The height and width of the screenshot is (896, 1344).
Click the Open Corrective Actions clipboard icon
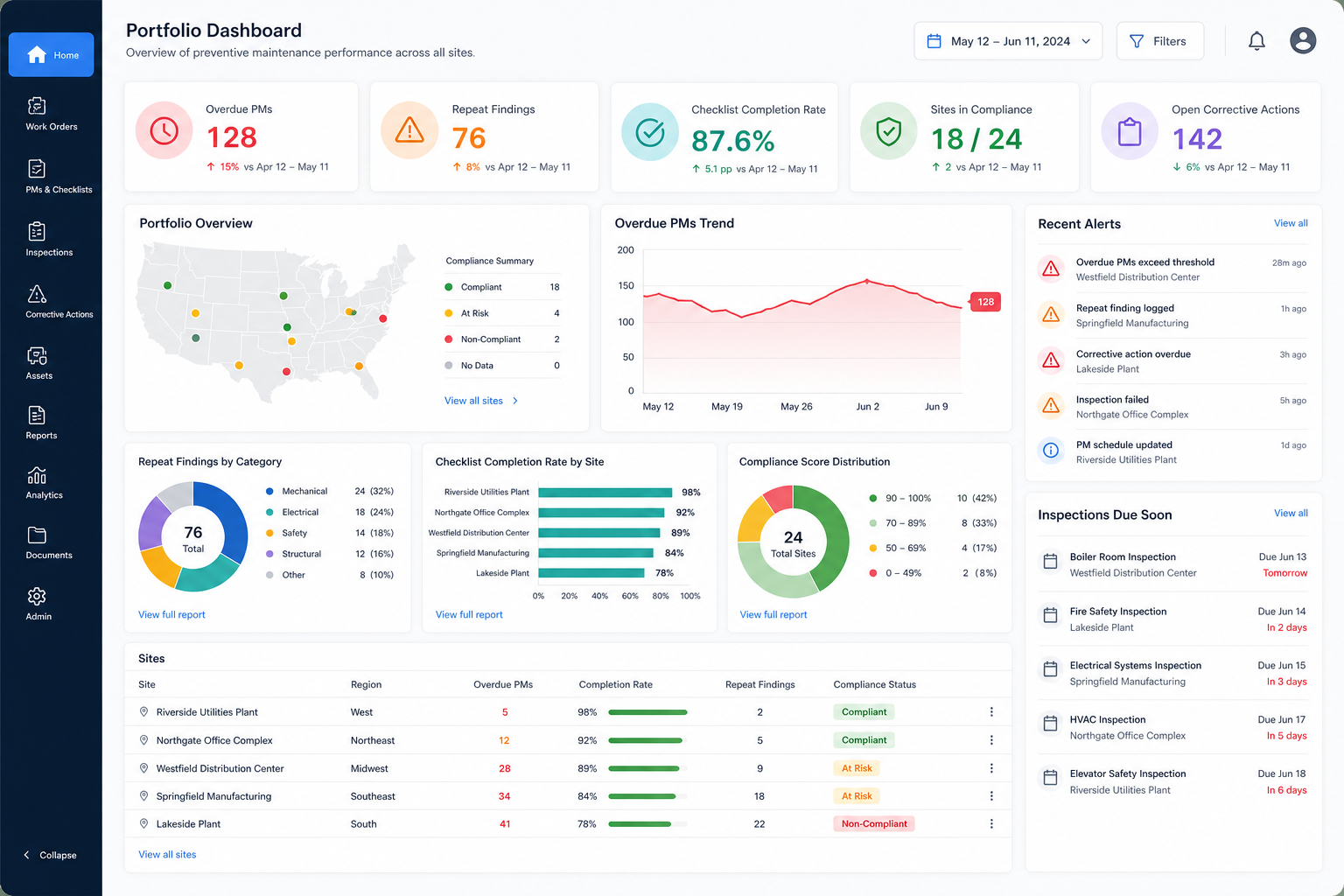click(x=1130, y=132)
